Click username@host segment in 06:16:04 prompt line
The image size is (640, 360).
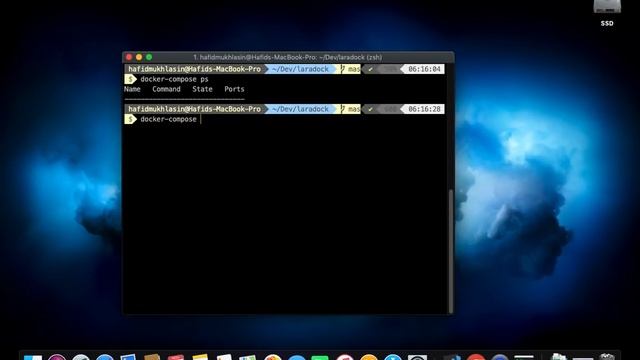pyautogui.click(x=194, y=69)
